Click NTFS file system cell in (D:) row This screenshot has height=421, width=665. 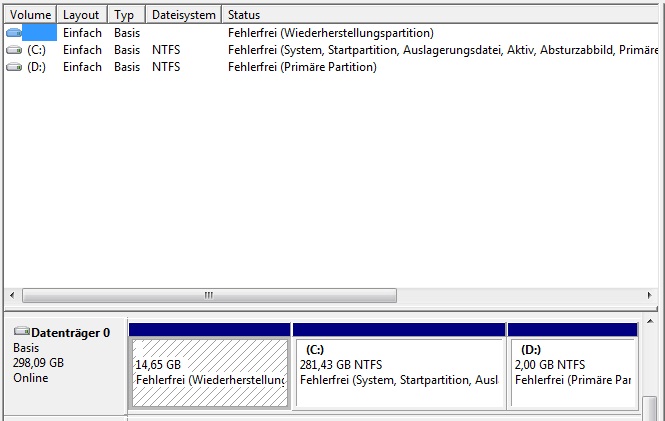[166, 67]
